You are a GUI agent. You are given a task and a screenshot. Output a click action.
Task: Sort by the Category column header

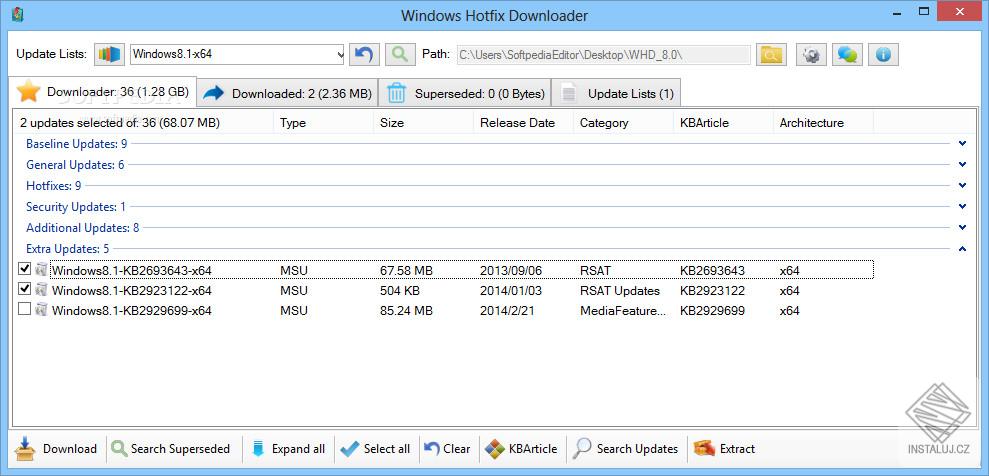click(623, 123)
